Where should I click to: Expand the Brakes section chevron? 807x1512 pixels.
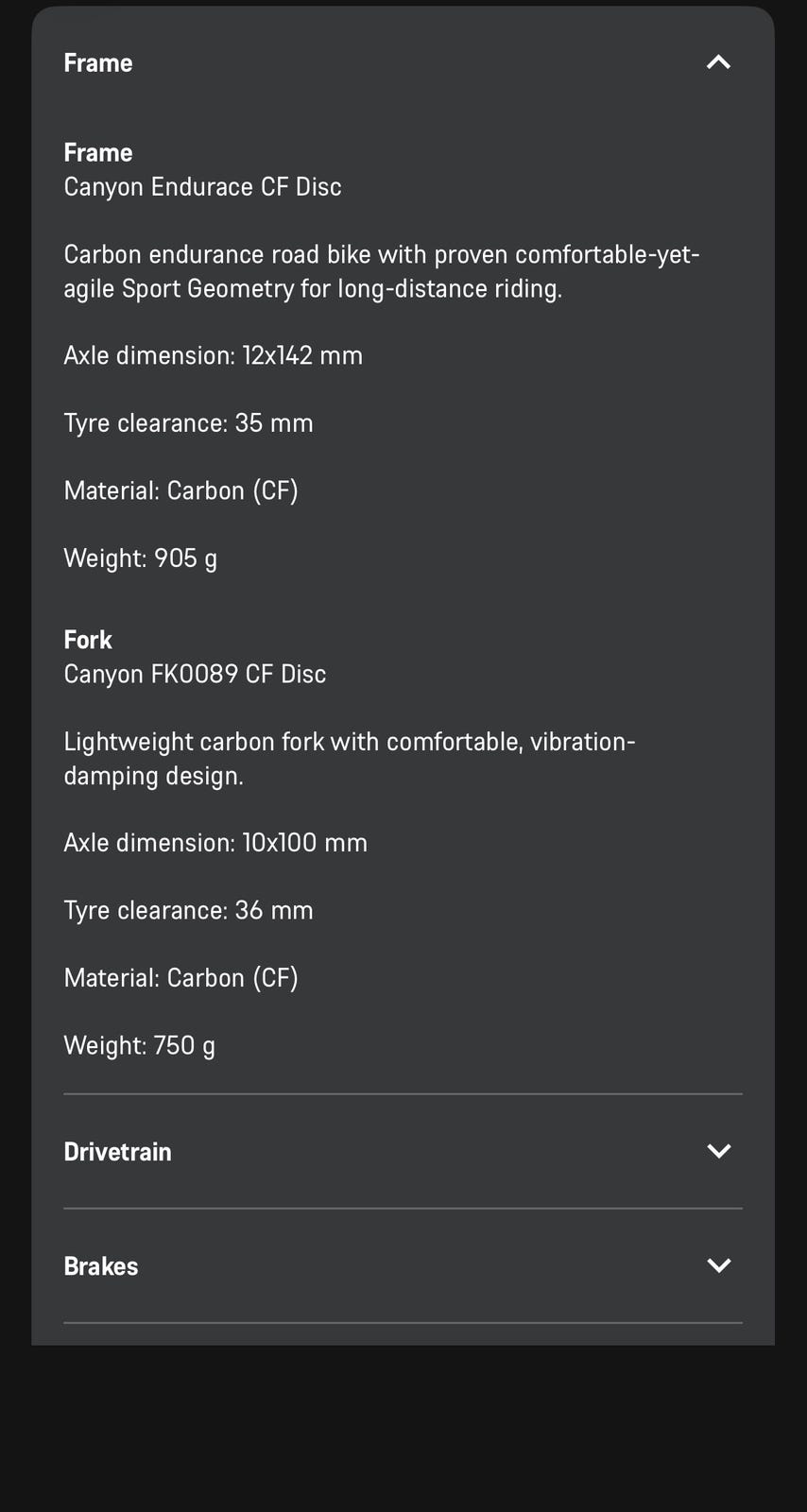(x=718, y=1265)
